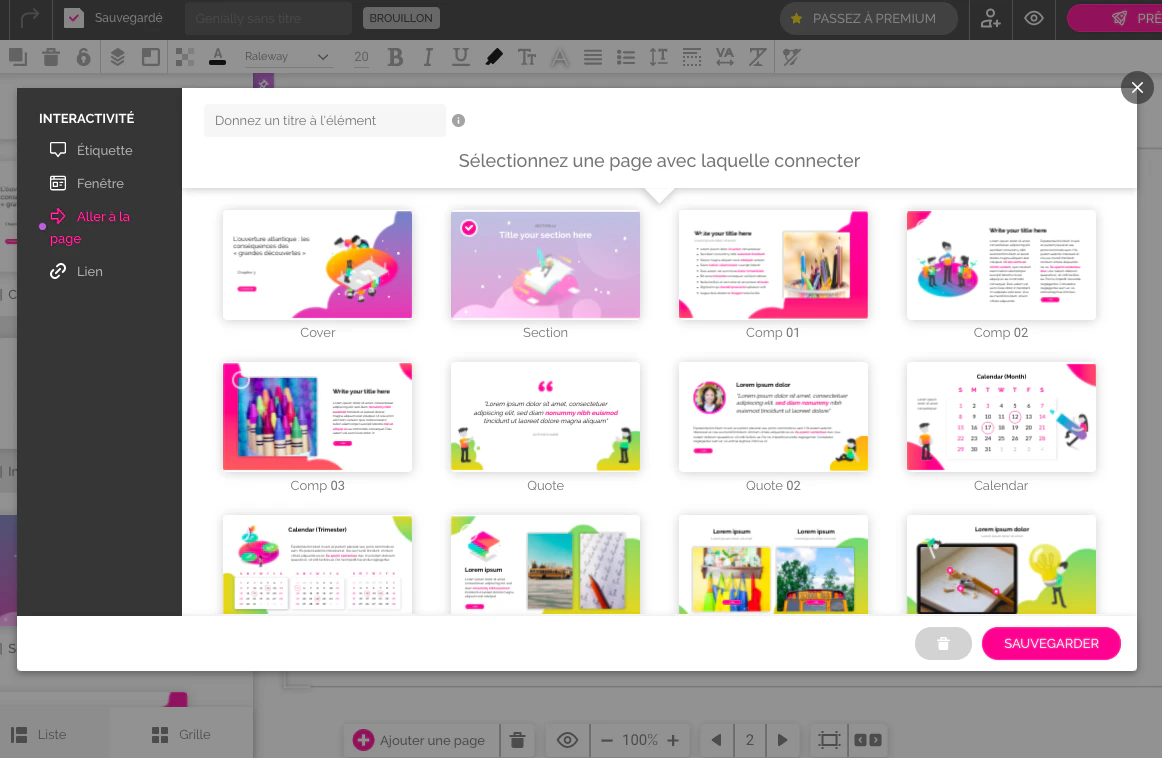Open the text alignment options
Image resolution: width=1162 pixels, height=758 pixels.
[x=592, y=57]
